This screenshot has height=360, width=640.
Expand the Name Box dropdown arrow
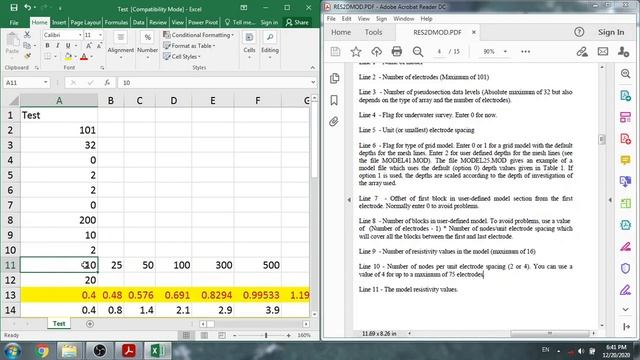point(45,82)
